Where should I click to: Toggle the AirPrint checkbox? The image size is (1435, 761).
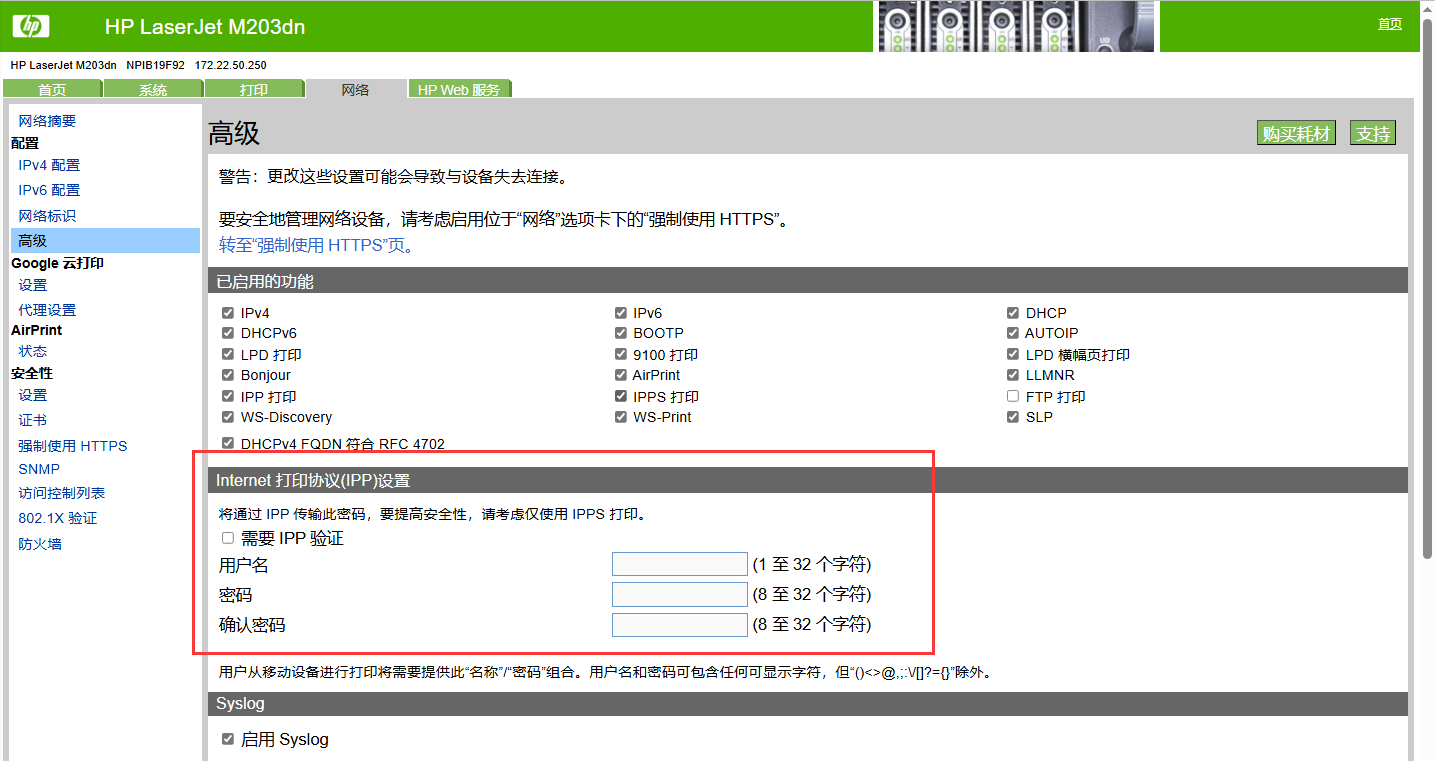point(621,375)
